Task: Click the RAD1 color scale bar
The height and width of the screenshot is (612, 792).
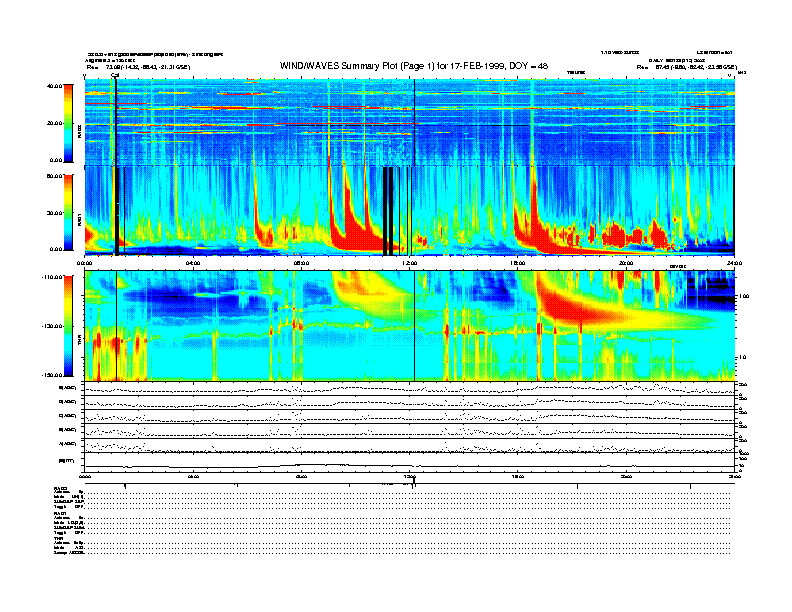Action: click(x=68, y=213)
